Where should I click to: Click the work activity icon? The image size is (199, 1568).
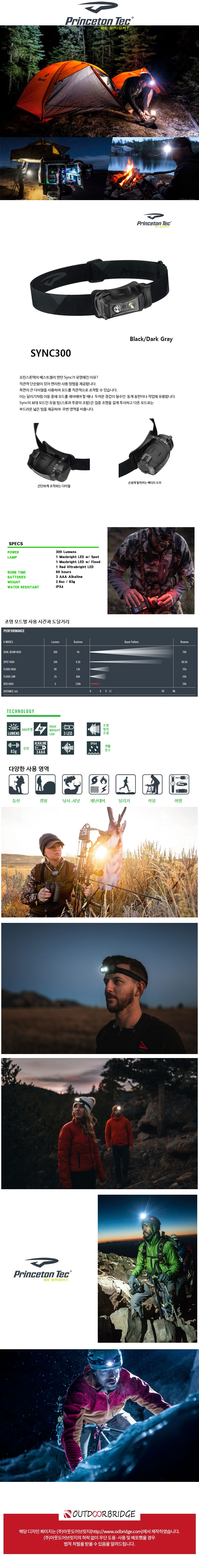click(x=152, y=784)
